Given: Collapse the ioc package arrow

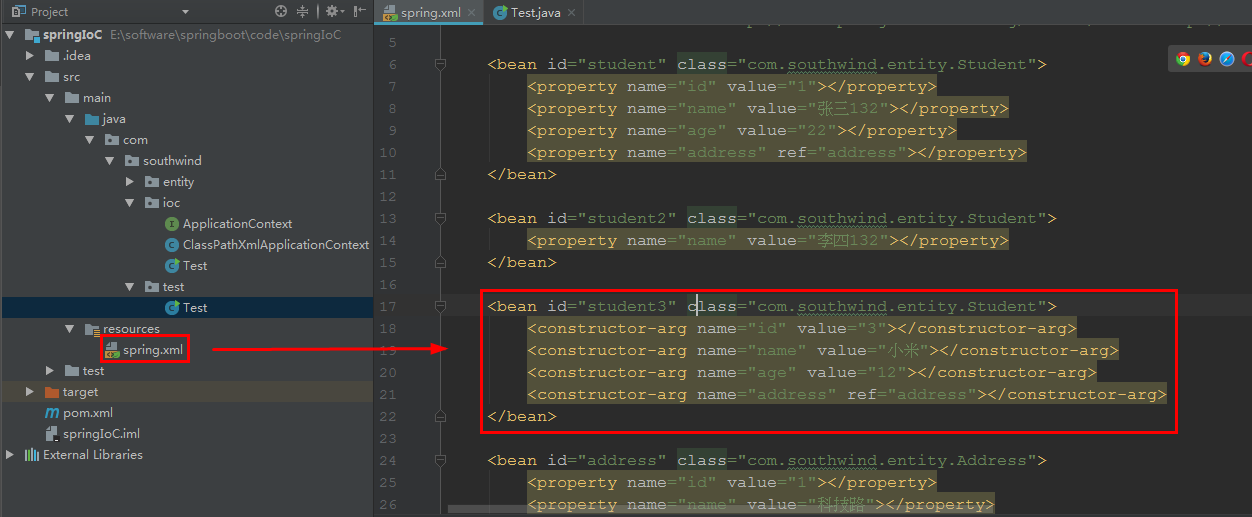Looking at the screenshot, I should 130,203.
